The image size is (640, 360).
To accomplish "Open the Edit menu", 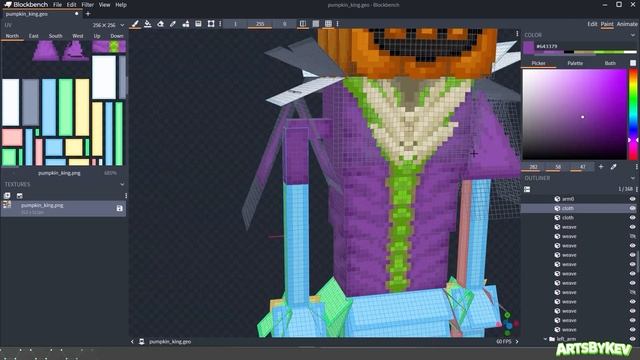I will point(71,4).
